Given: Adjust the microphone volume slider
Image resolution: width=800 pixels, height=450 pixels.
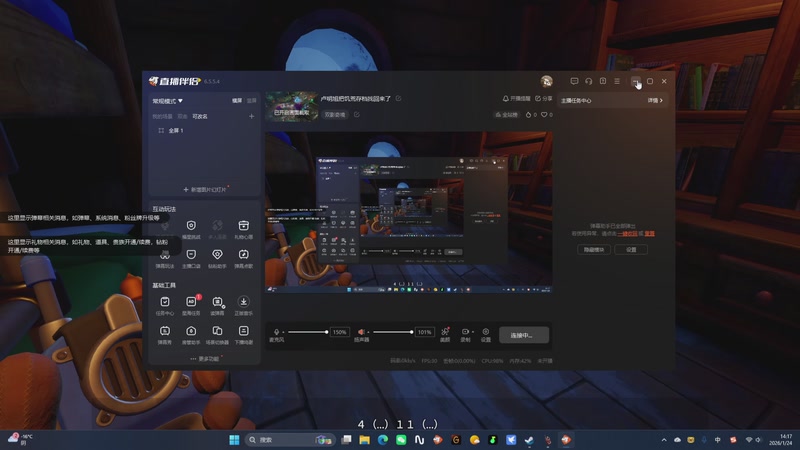Looking at the screenshot, I should click(308, 332).
